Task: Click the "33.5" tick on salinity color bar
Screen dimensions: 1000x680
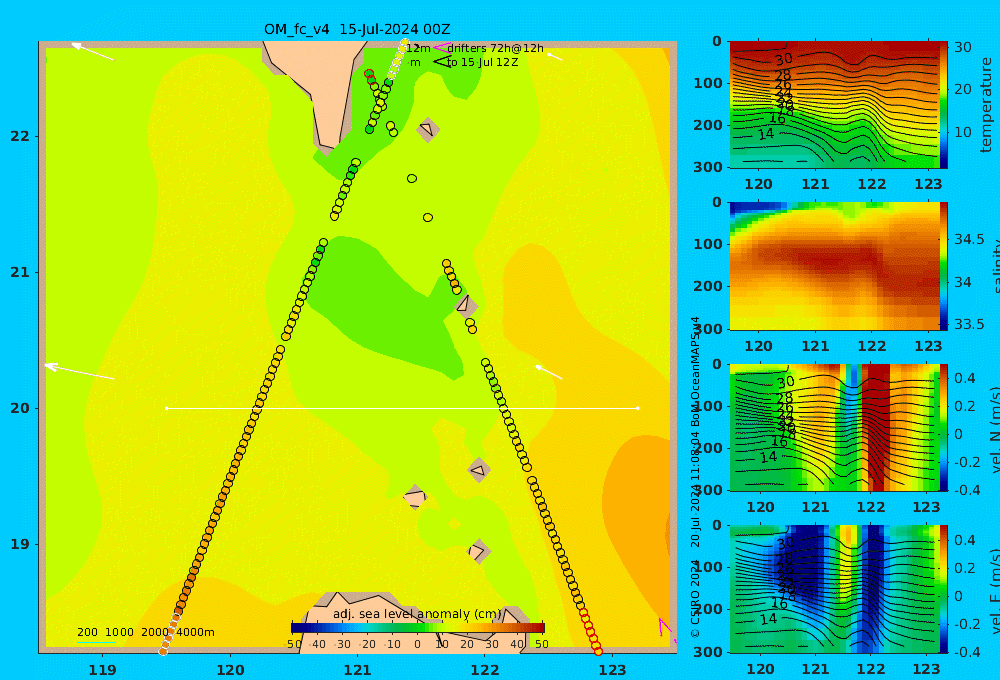Action: point(969,324)
